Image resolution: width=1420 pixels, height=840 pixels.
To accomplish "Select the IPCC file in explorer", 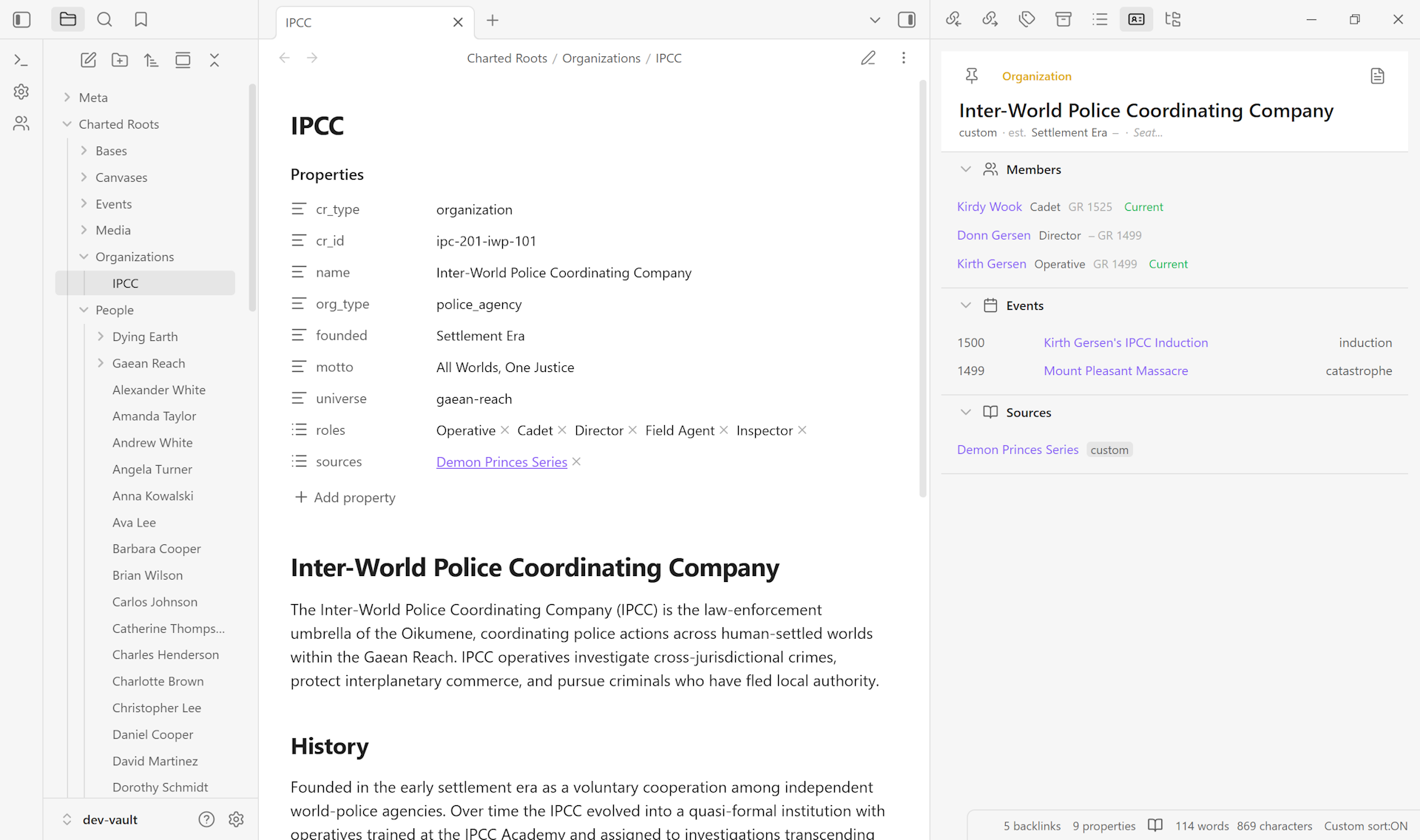I will pos(145,283).
